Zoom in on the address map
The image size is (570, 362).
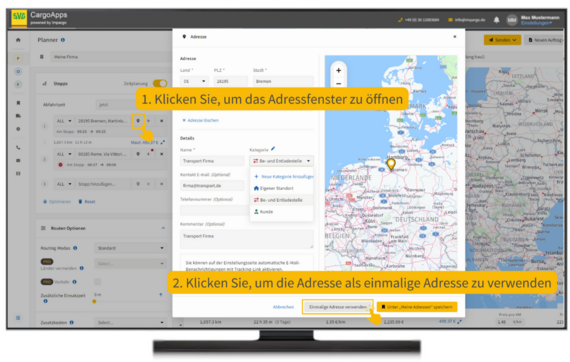(x=338, y=71)
